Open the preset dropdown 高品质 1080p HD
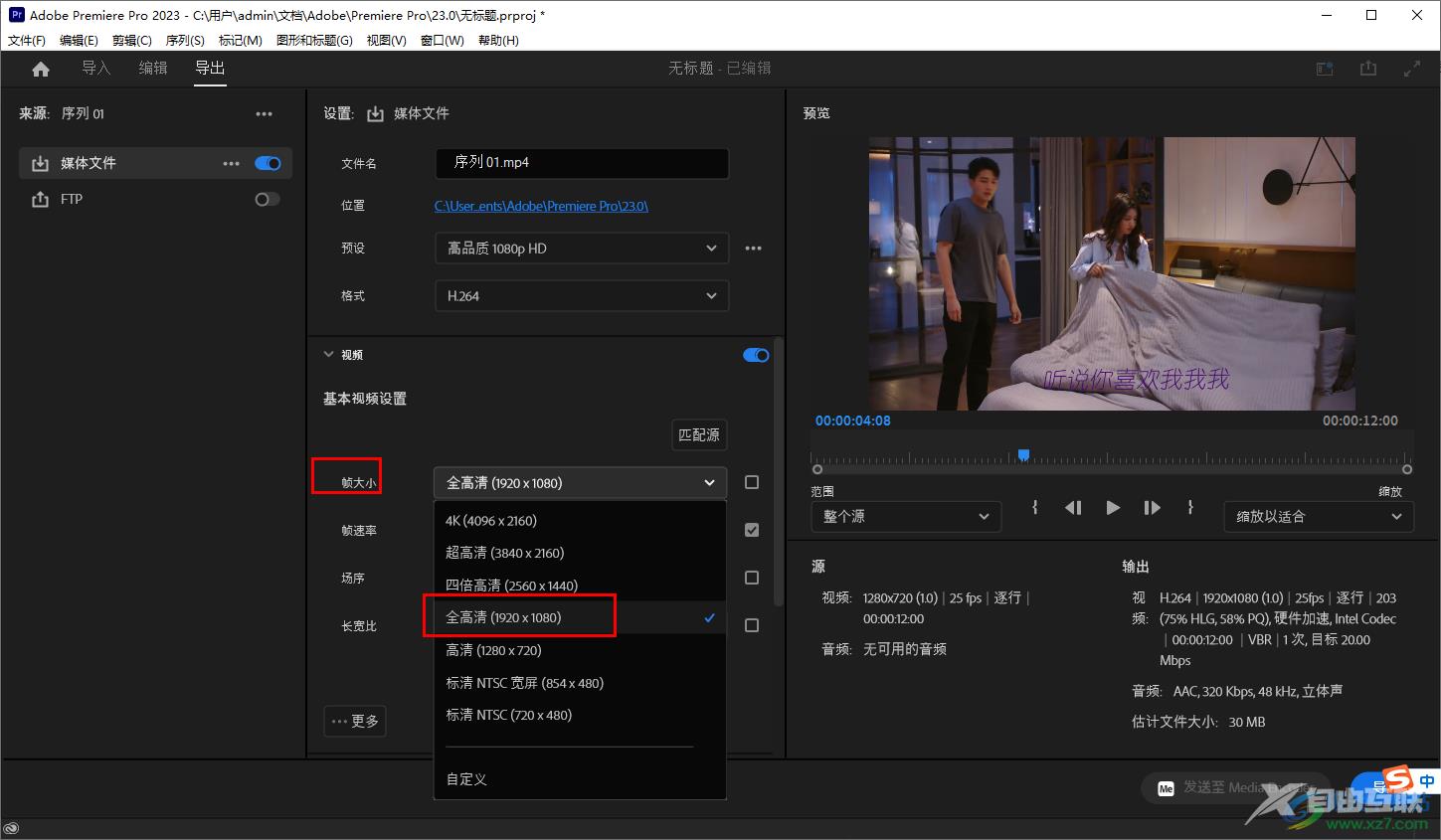This screenshot has width=1441, height=840. pyautogui.click(x=582, y=249)
